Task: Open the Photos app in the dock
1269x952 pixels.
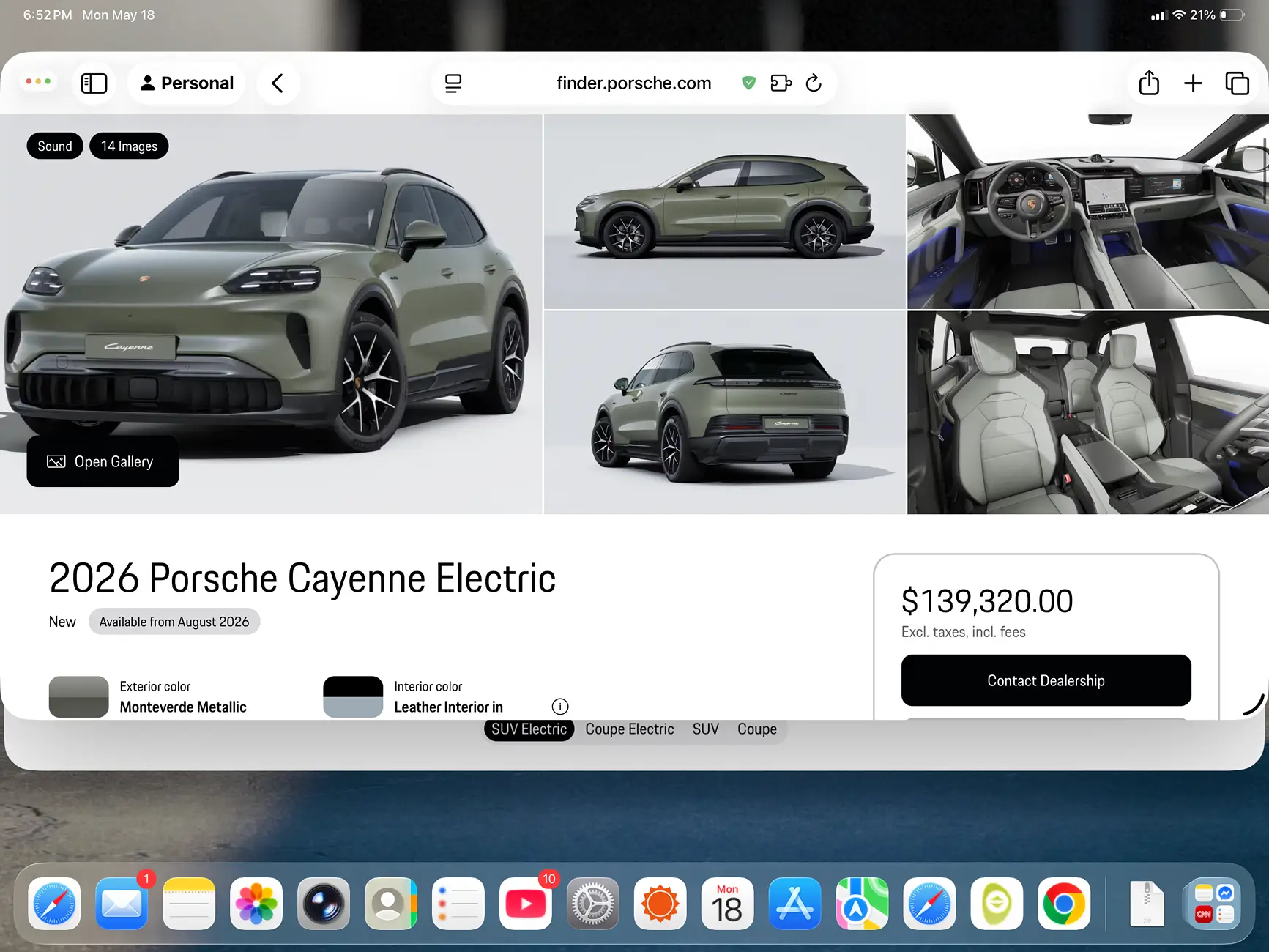Action: click(x=256, y=904)
